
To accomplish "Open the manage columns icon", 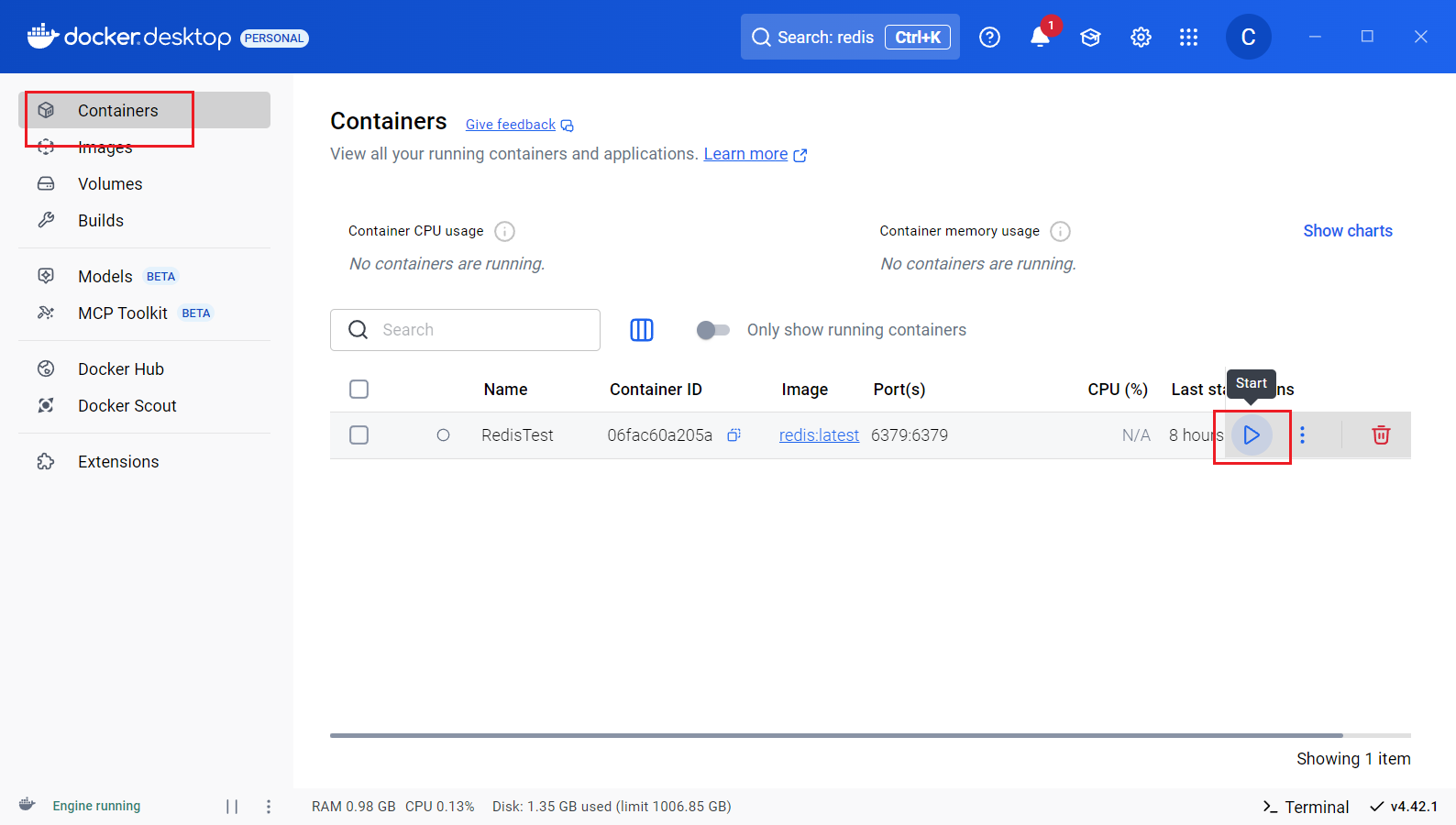I will [x=642, y=330].
